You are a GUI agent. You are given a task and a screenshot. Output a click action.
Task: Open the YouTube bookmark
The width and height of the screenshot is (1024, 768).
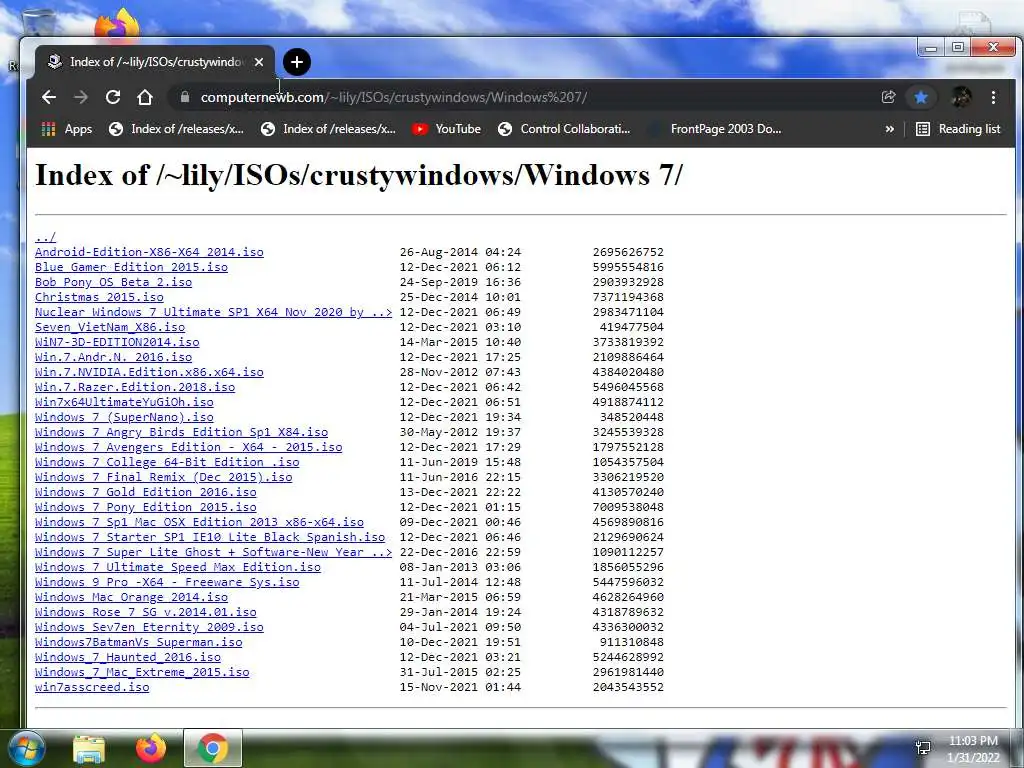pos(447,129)
